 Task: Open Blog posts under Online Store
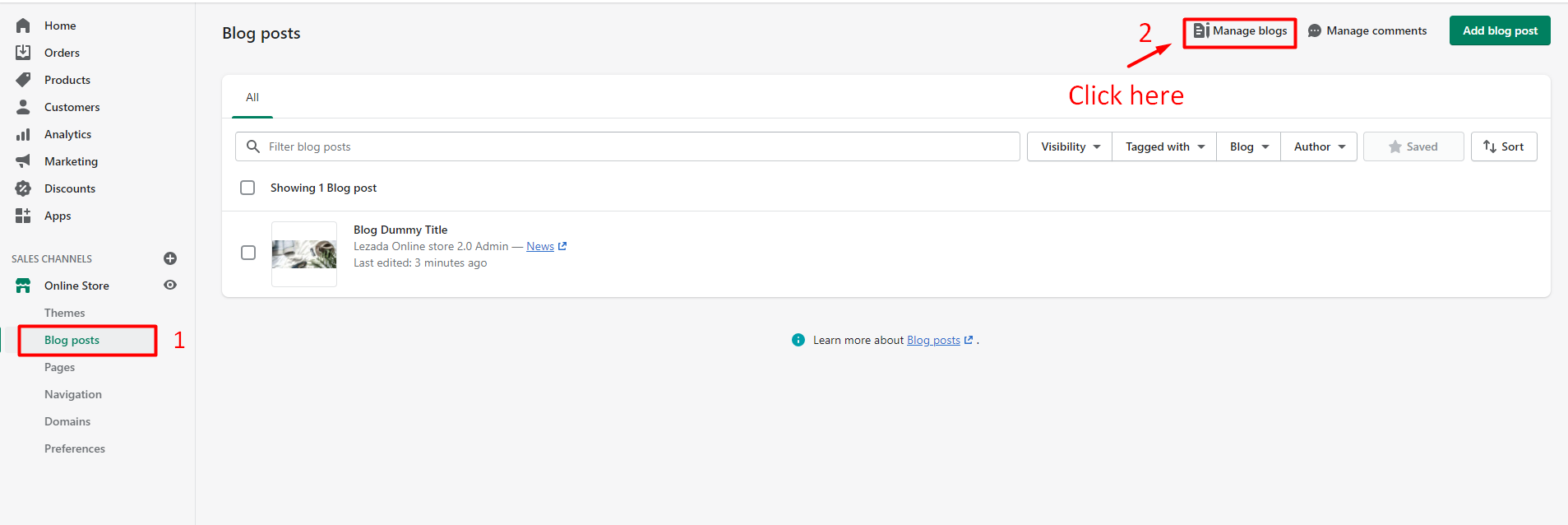click(x=72, y=340)
